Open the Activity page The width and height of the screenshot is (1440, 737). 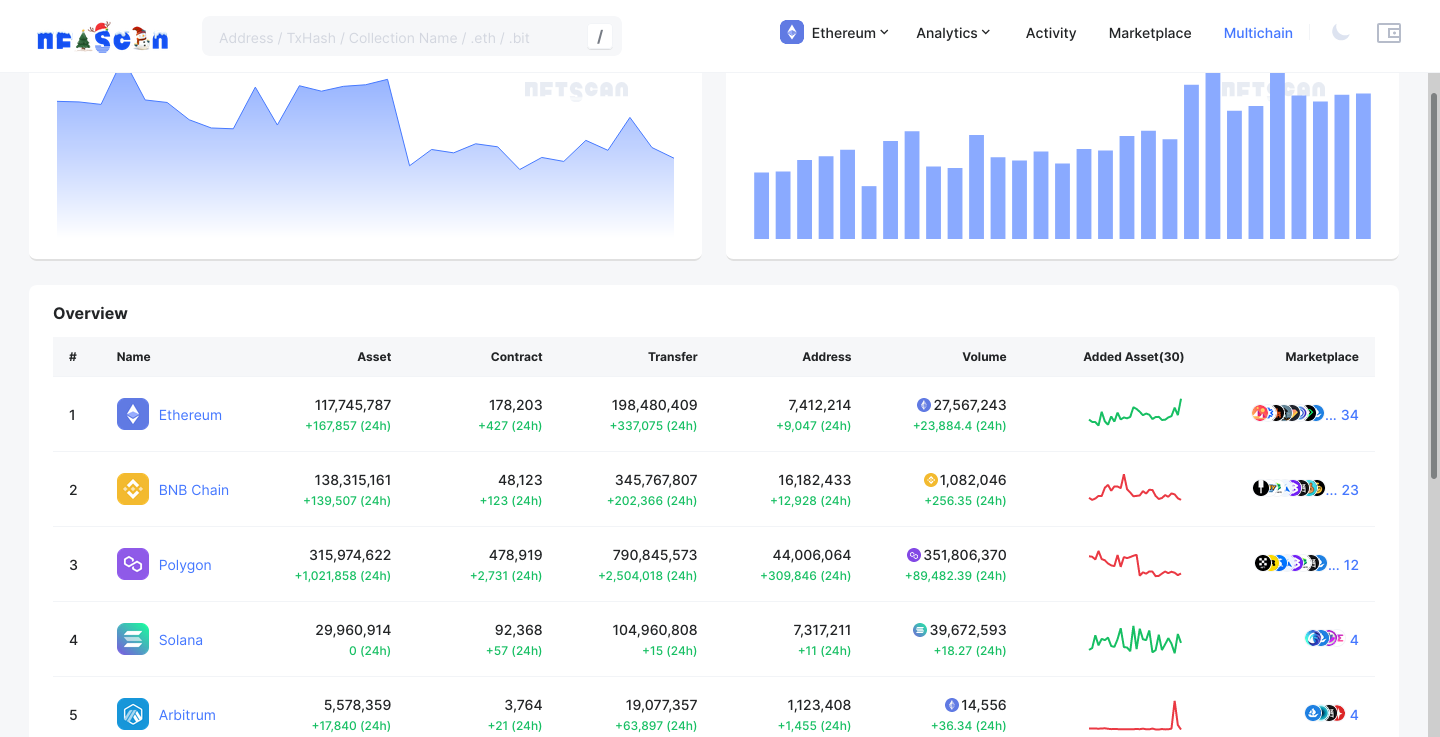tap(1051, 33)
